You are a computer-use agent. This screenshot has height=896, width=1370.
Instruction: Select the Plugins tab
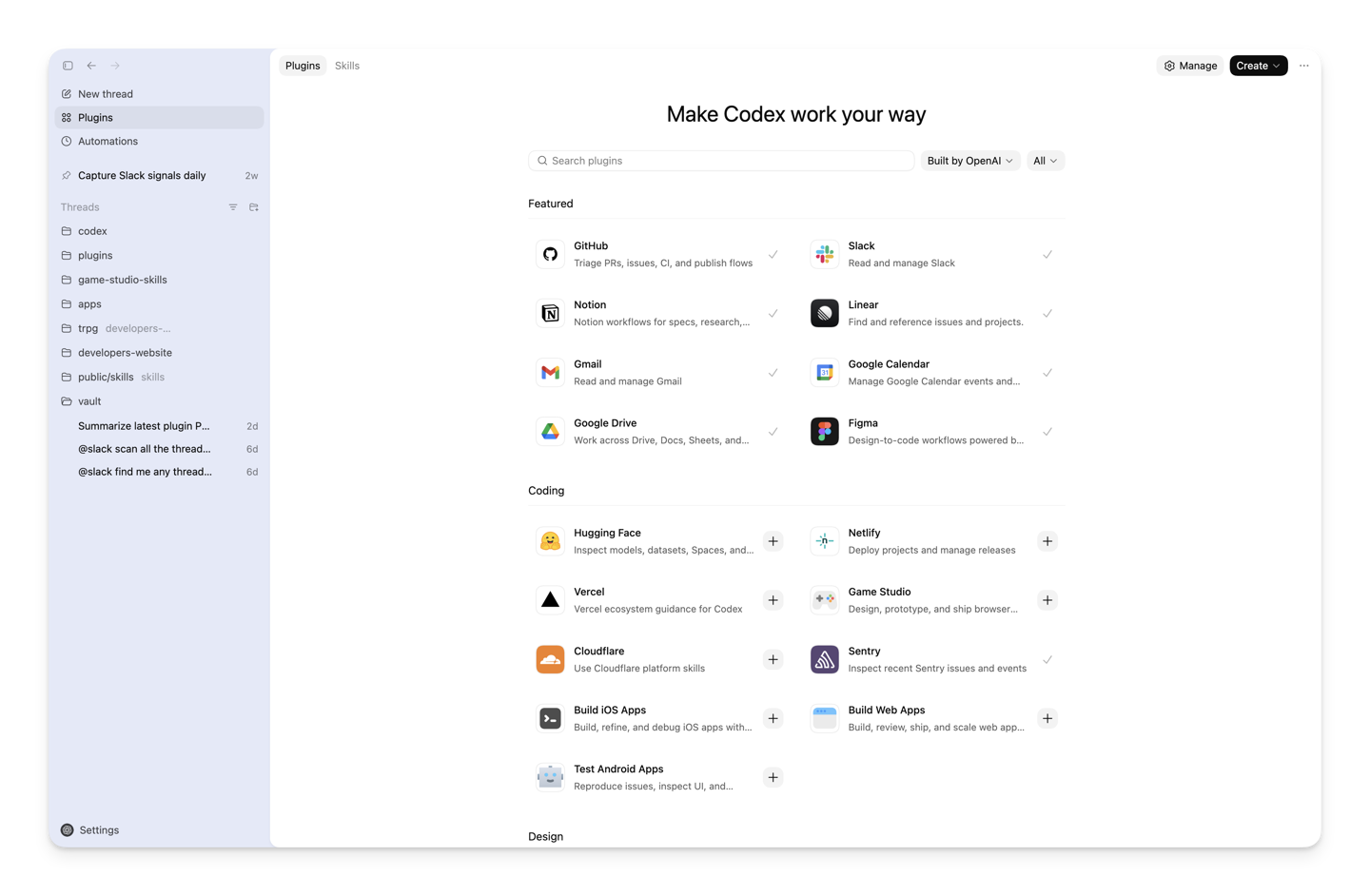point(303,66)
